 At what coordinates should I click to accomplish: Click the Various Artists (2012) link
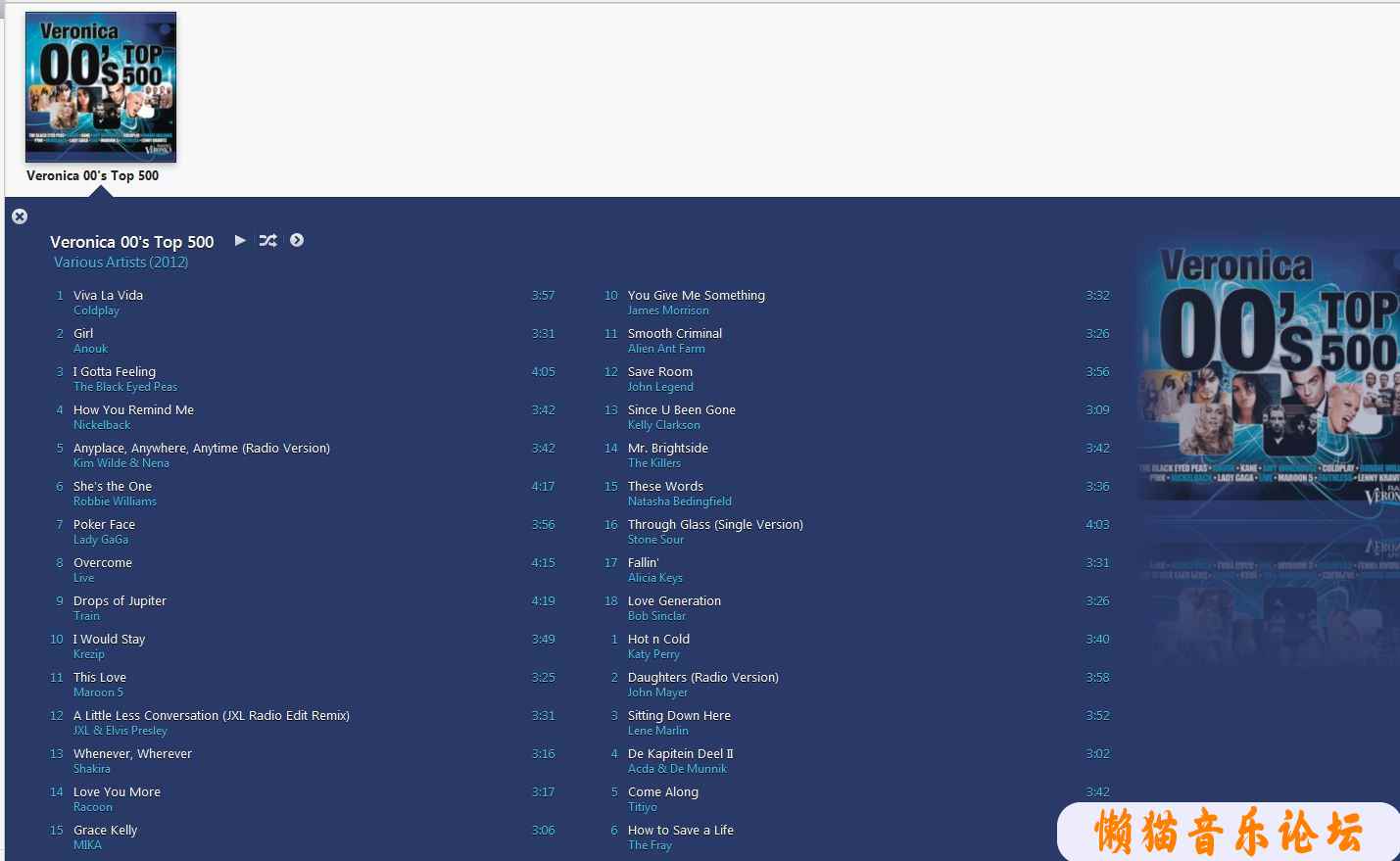(121, 263)
